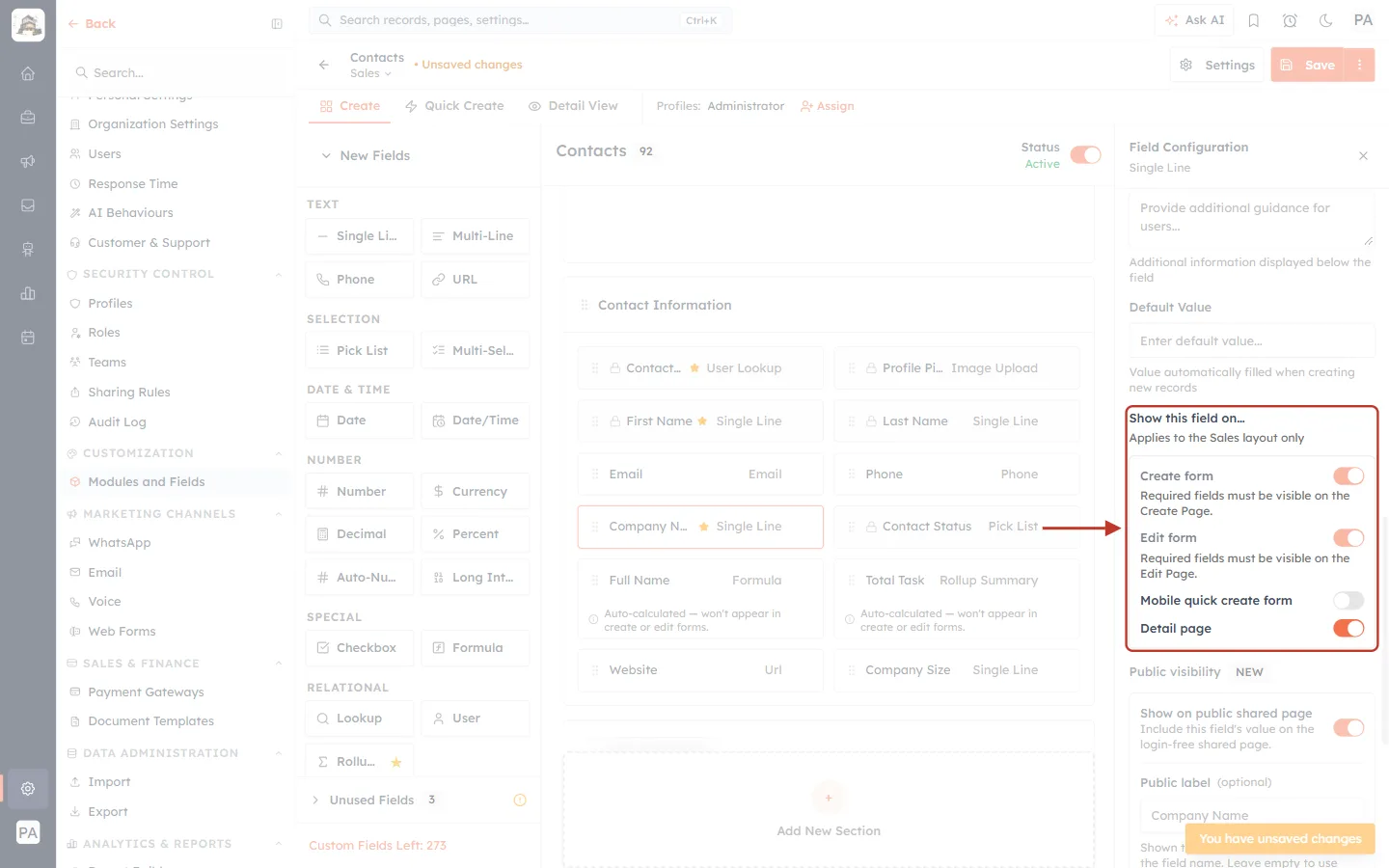
Task: Open the Sales layout dropdown under Contacts
Action: point(371,73)
